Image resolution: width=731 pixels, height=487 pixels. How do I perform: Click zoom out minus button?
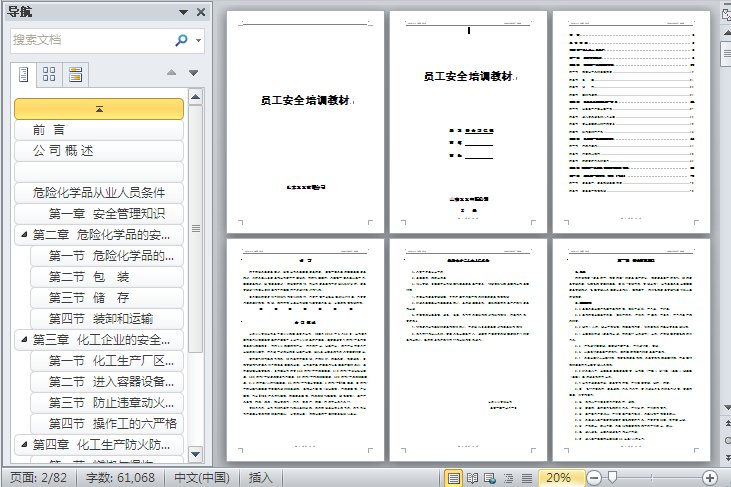(594, 478)
